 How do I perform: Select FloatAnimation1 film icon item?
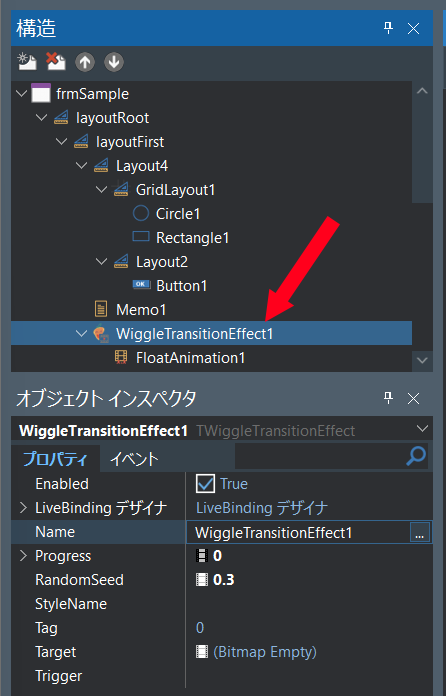[x=121, y=357]
